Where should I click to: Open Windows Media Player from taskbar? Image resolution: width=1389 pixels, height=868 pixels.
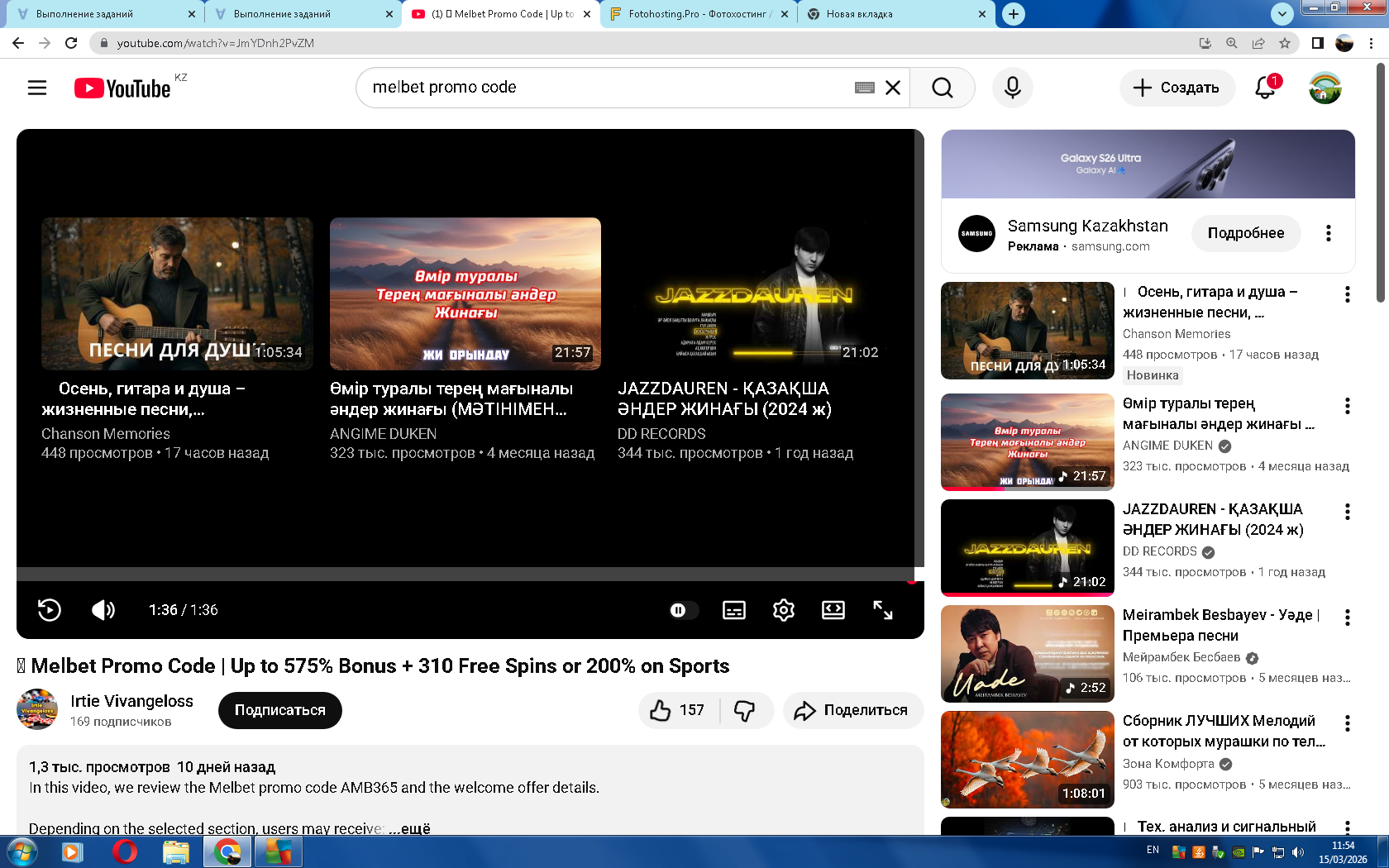[x=73, y=851]
